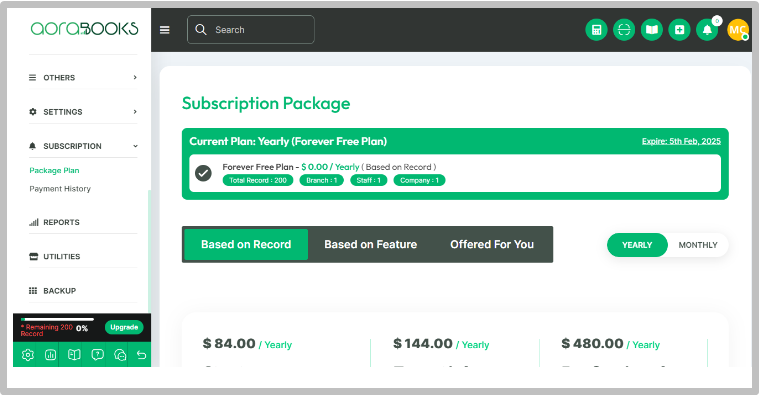This screenshot has height=396, width=760.
Task: Expand the Others menu chevron
Action: (x=135, y=78)
